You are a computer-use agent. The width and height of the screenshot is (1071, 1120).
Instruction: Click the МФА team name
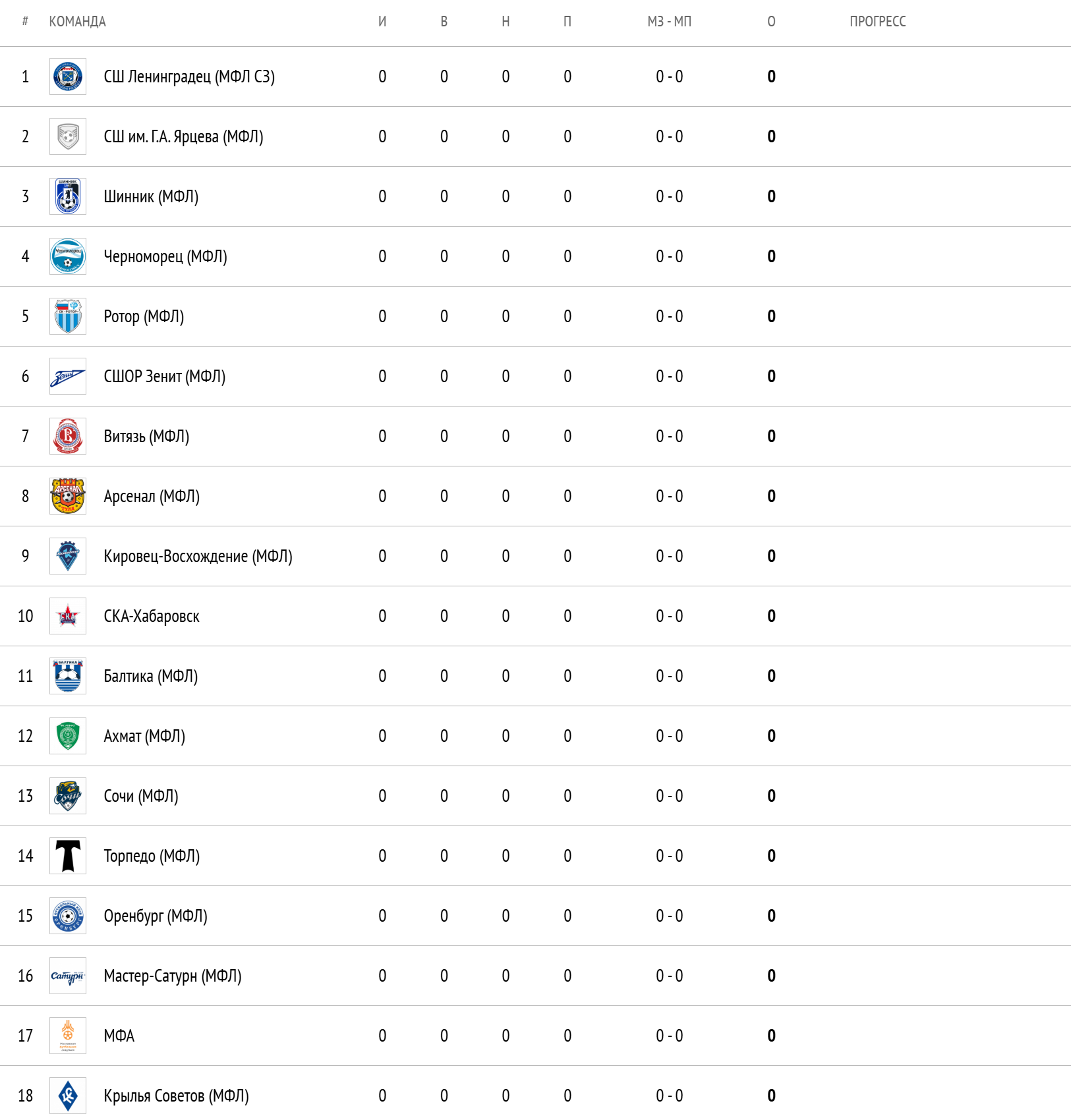tap(119, 1036)
